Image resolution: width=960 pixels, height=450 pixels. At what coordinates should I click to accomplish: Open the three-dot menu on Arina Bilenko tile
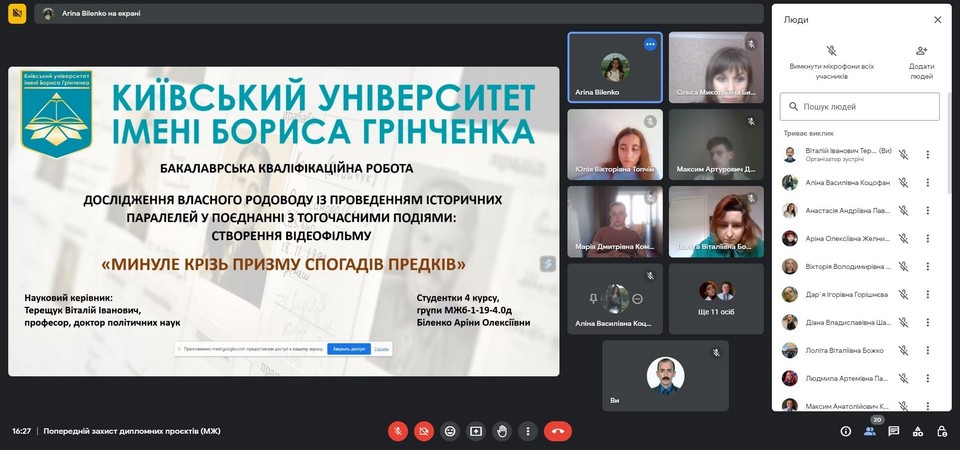(x=650, y=44)
